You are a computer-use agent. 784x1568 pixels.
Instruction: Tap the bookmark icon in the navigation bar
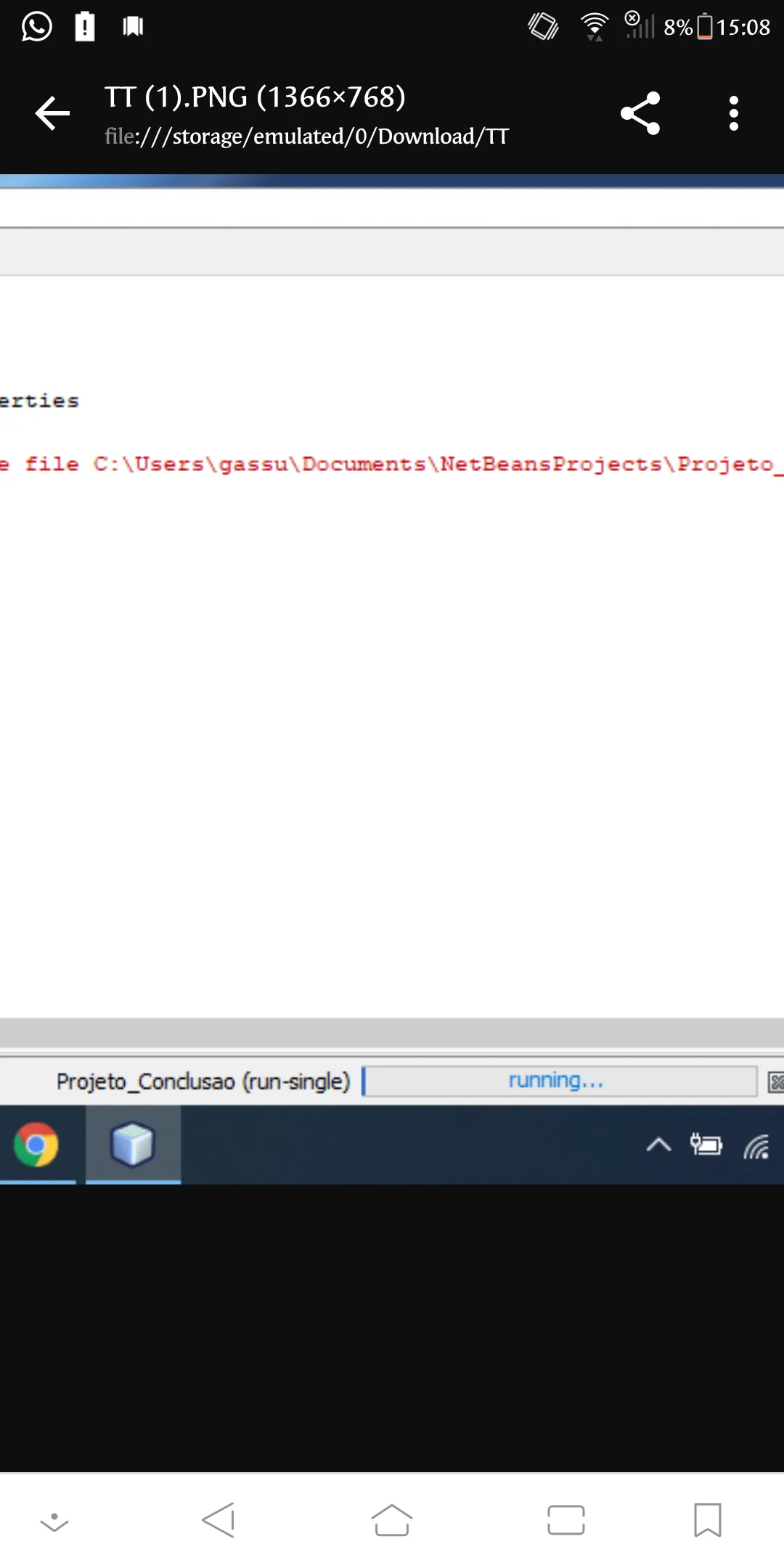click(708, 1520)
